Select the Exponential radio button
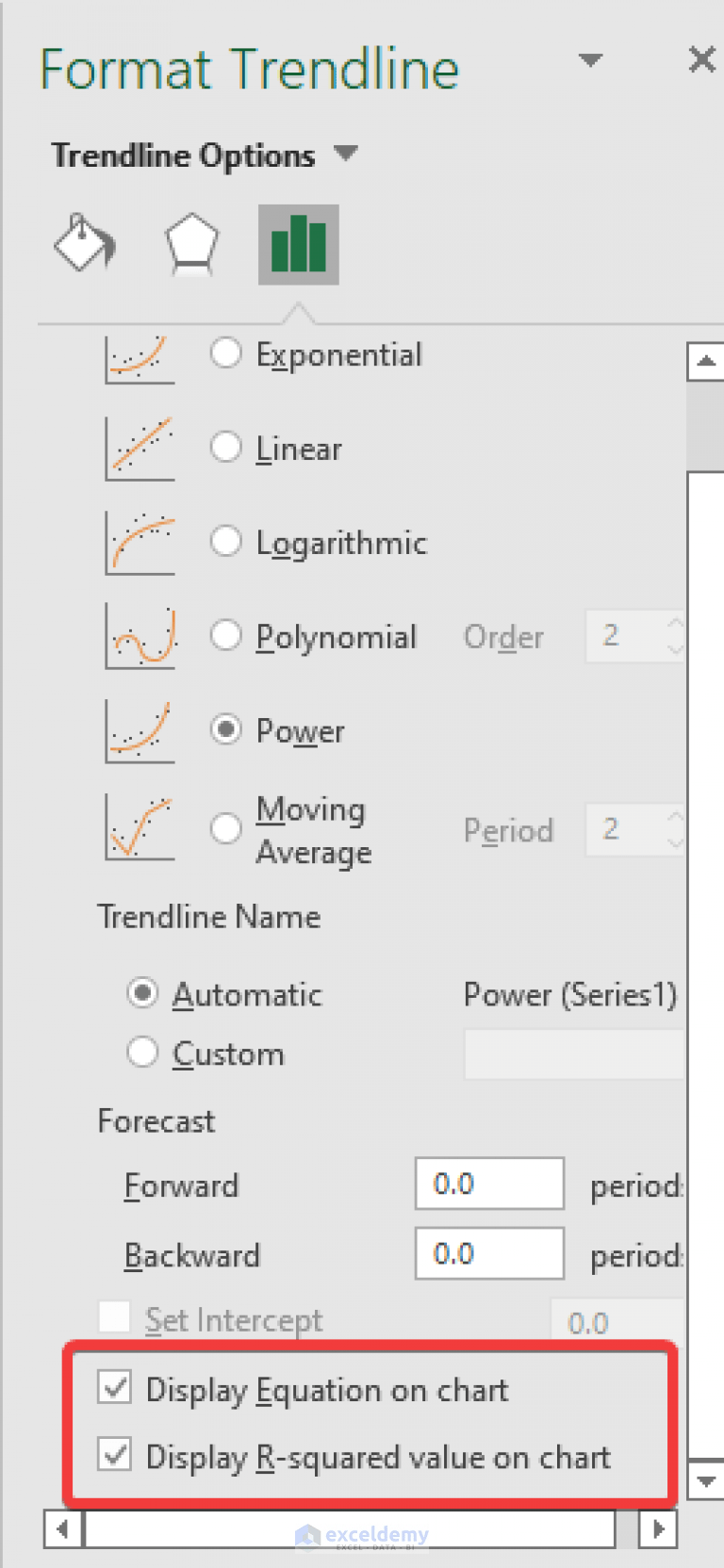724x1568 pixels. click(225, 353)
